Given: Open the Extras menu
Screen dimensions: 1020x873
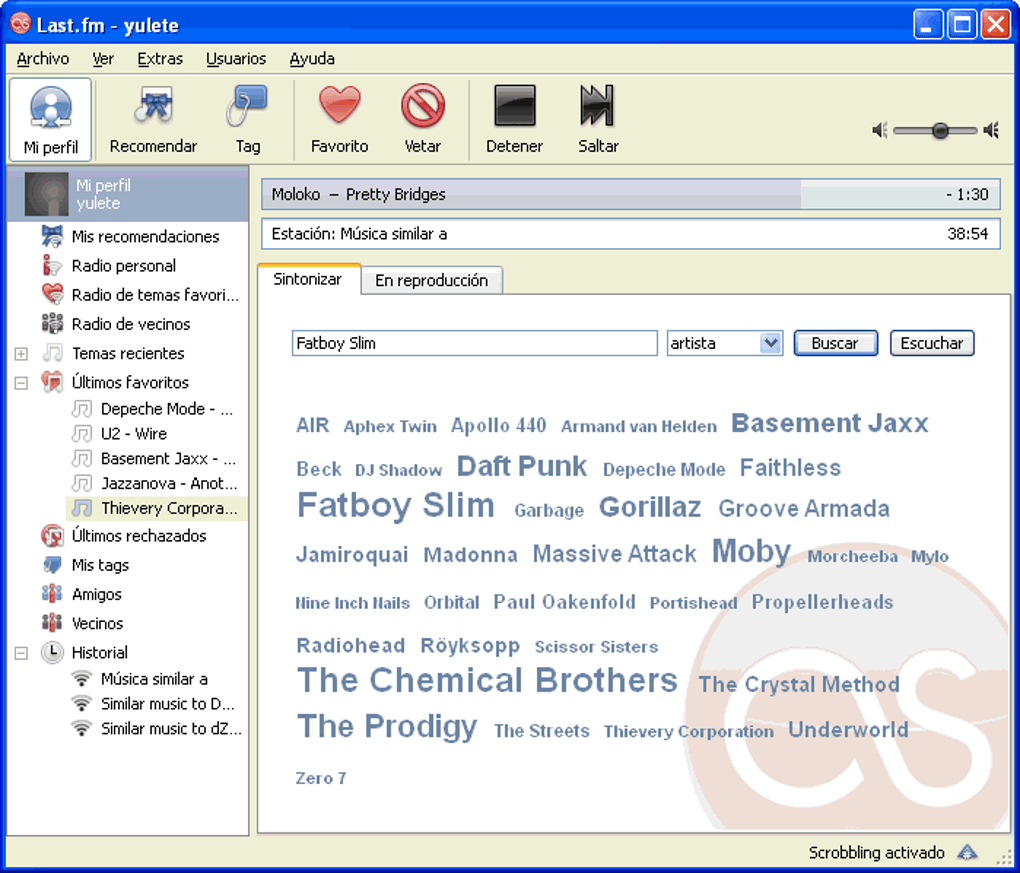Looking at the screenshot, I should point(160,59).
